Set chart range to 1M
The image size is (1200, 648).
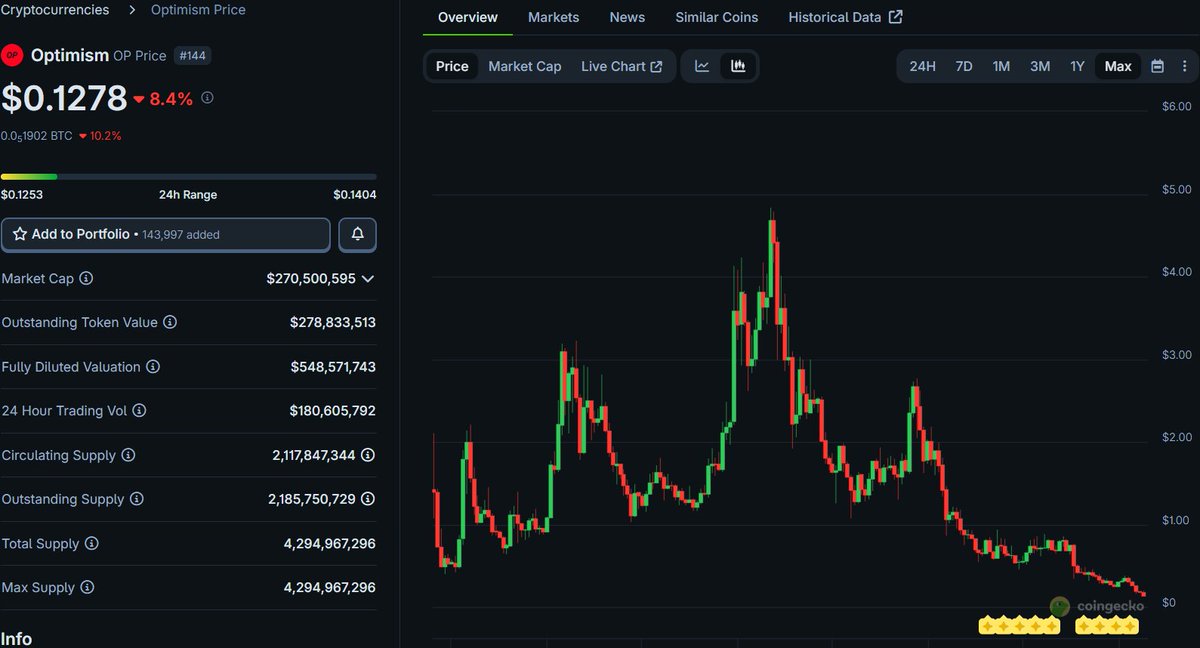point(1001,66)
